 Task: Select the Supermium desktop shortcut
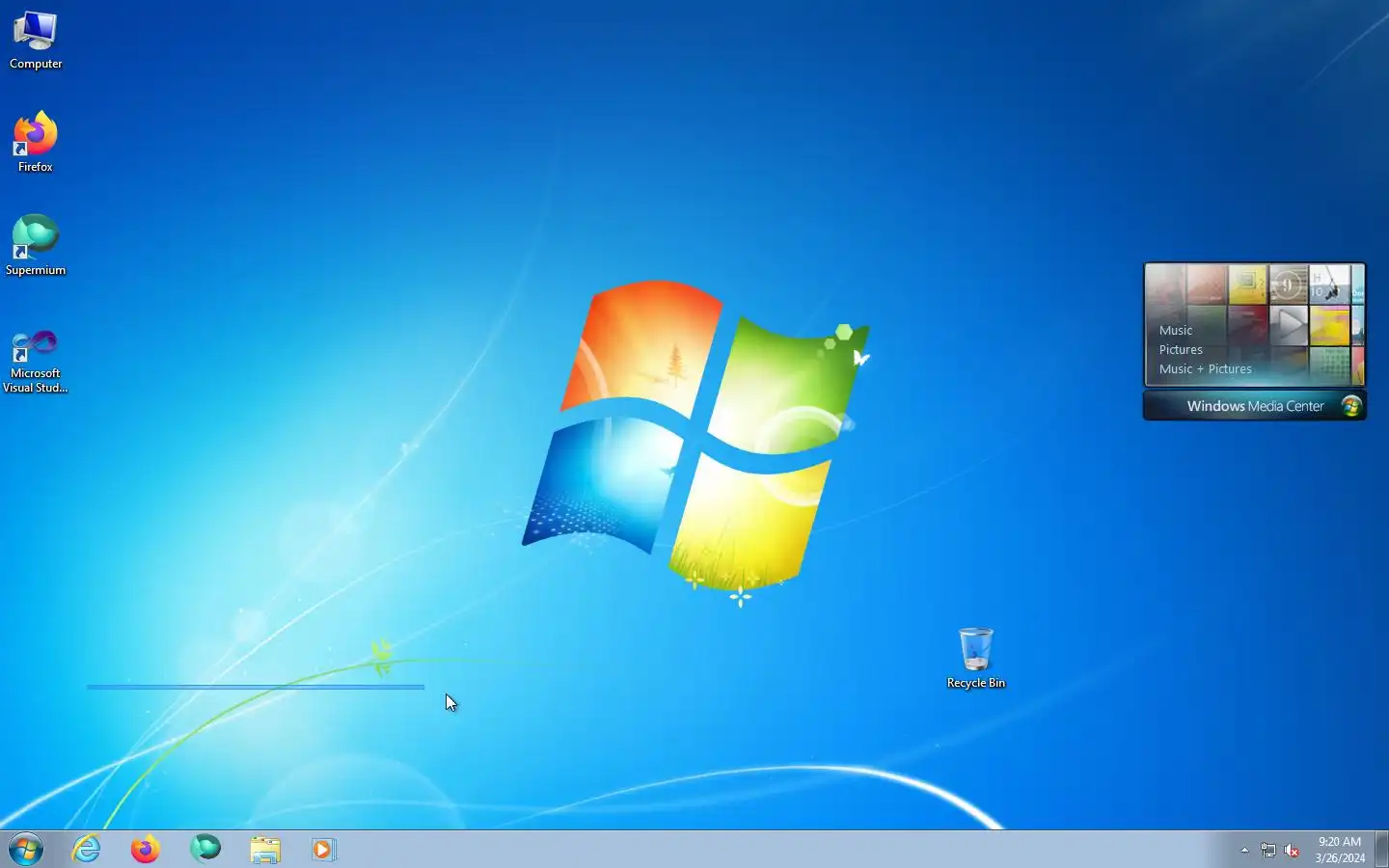(36, 246)
